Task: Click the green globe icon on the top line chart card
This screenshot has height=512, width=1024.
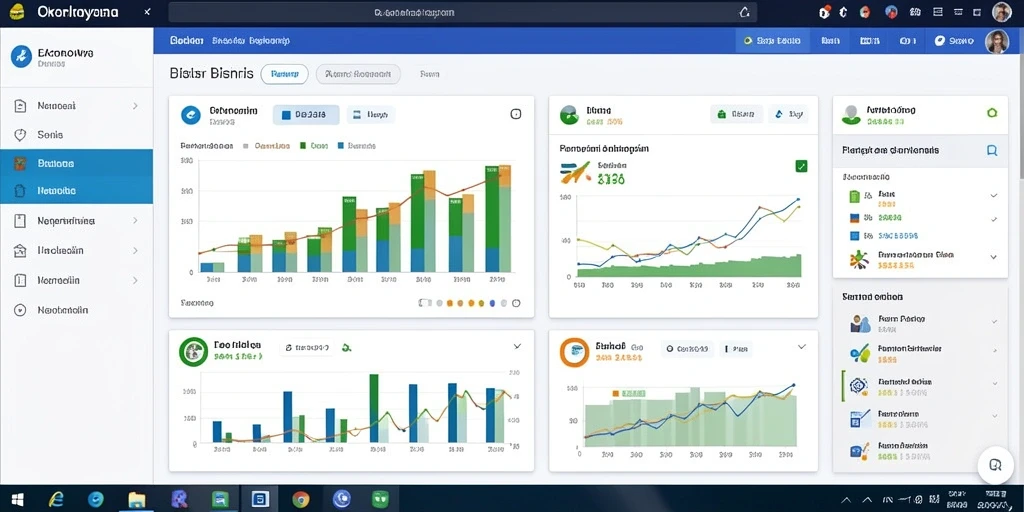Action: (x=569, y=115)
